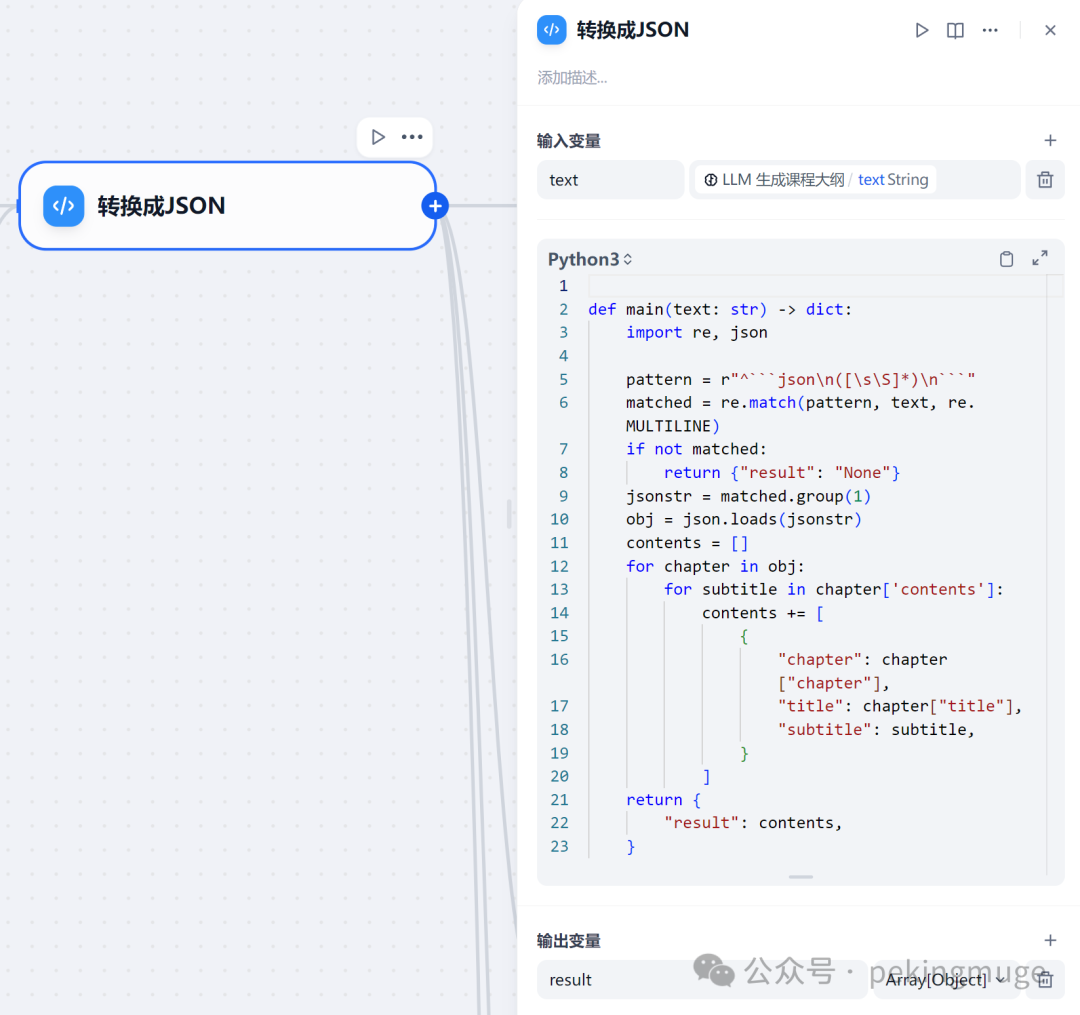1080x1015 pixels.
Task: Click line number 1 in the editor gutter
Action: pyautogui.click(x=563, y=286)
